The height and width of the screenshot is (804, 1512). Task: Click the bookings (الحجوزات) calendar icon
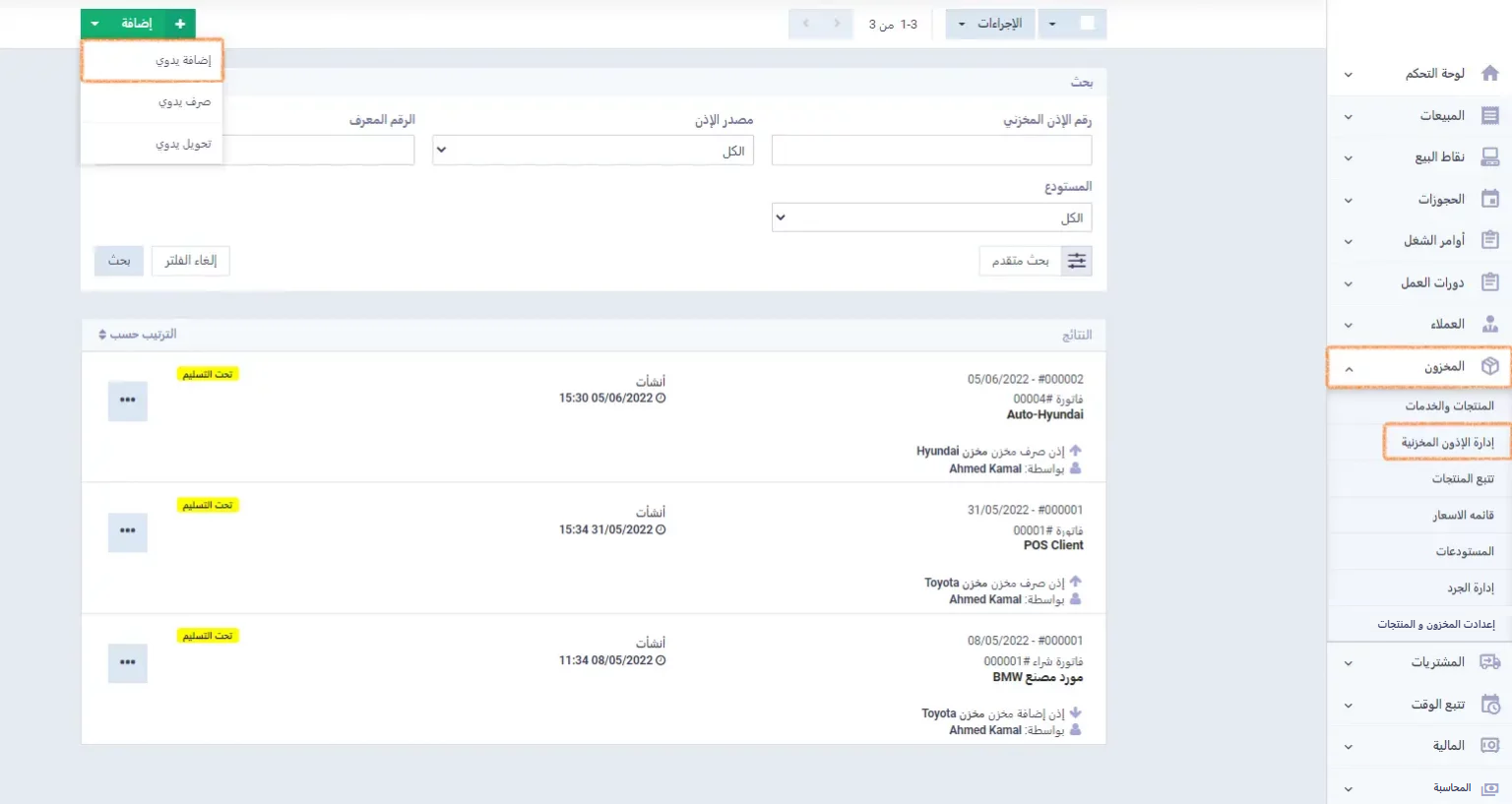point(1489,200)
